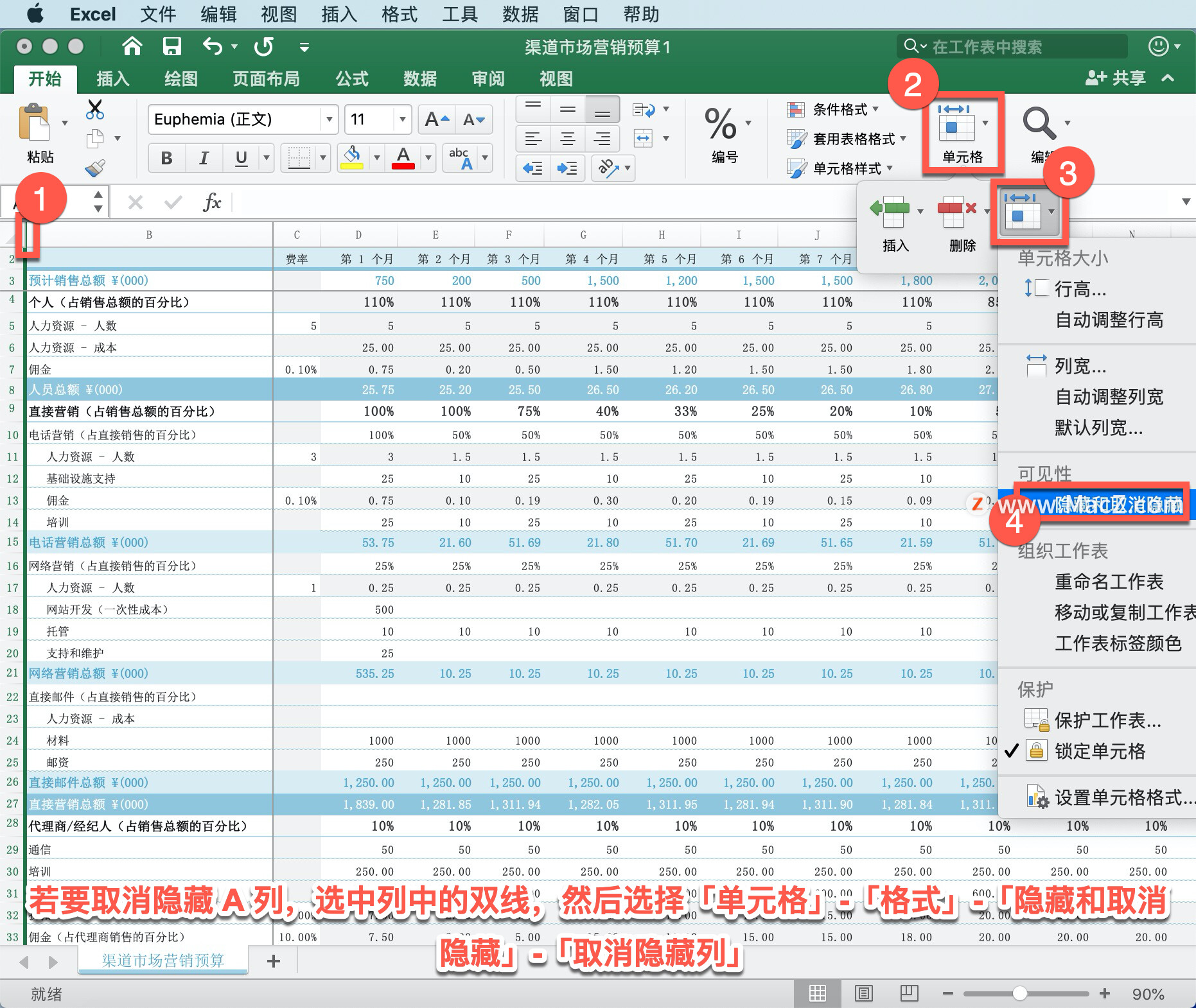Screen dimensions: 1196x1008
Task: Open the 文件 menu in the menu bar
Action: [158, 14]
